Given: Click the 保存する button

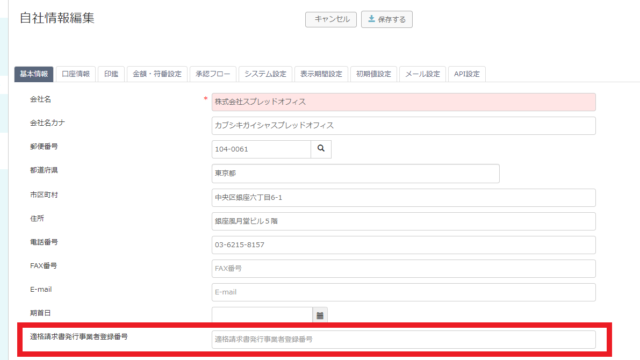Looking at the screenshot, I should tap(387, 19).
